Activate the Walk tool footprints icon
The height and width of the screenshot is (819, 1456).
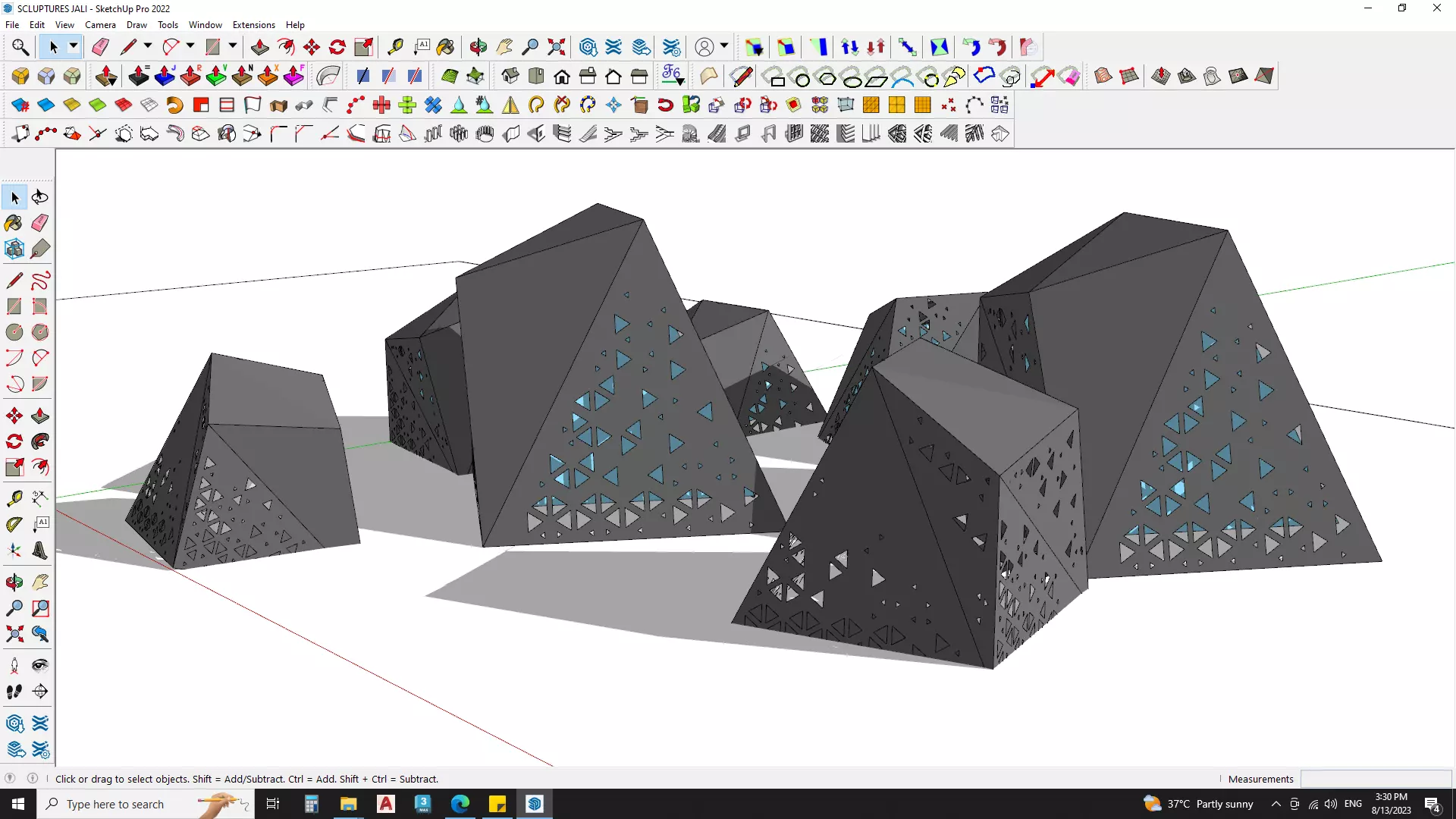(x=14, y=692)
